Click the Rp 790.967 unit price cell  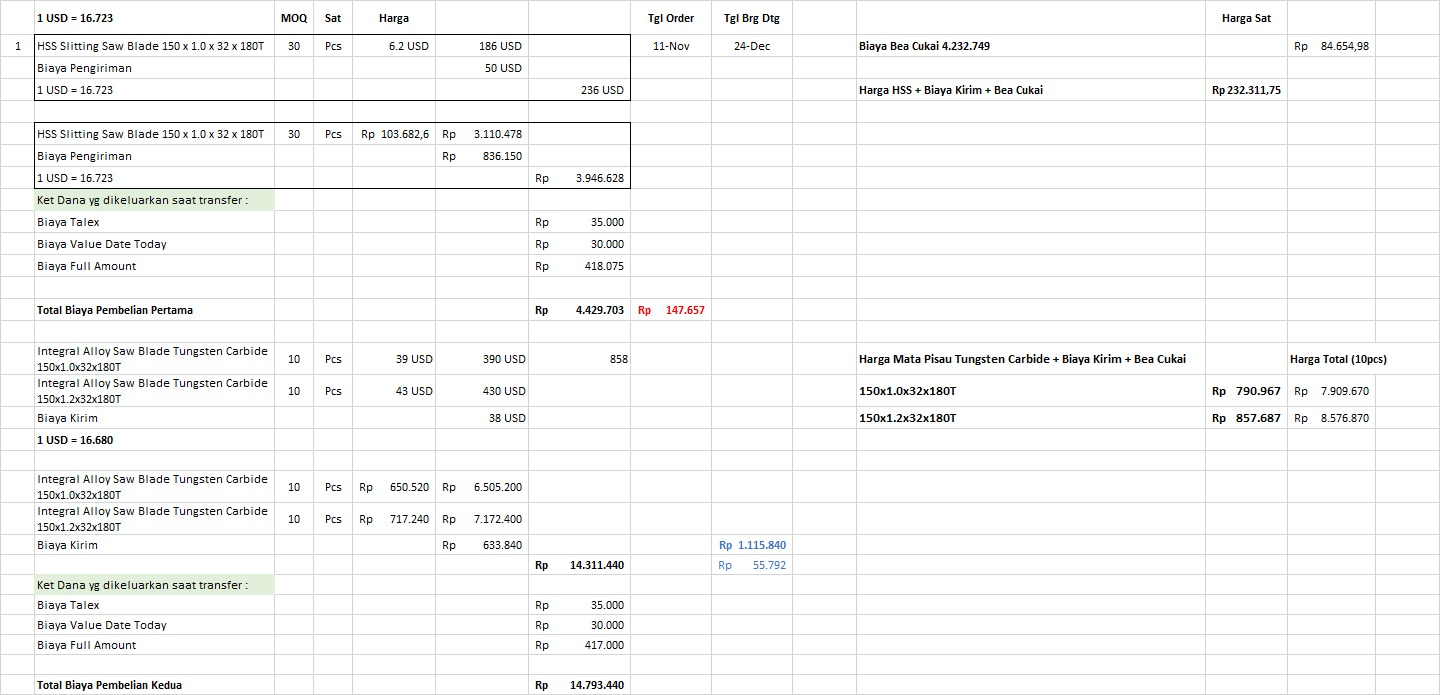pos(1246,391)
